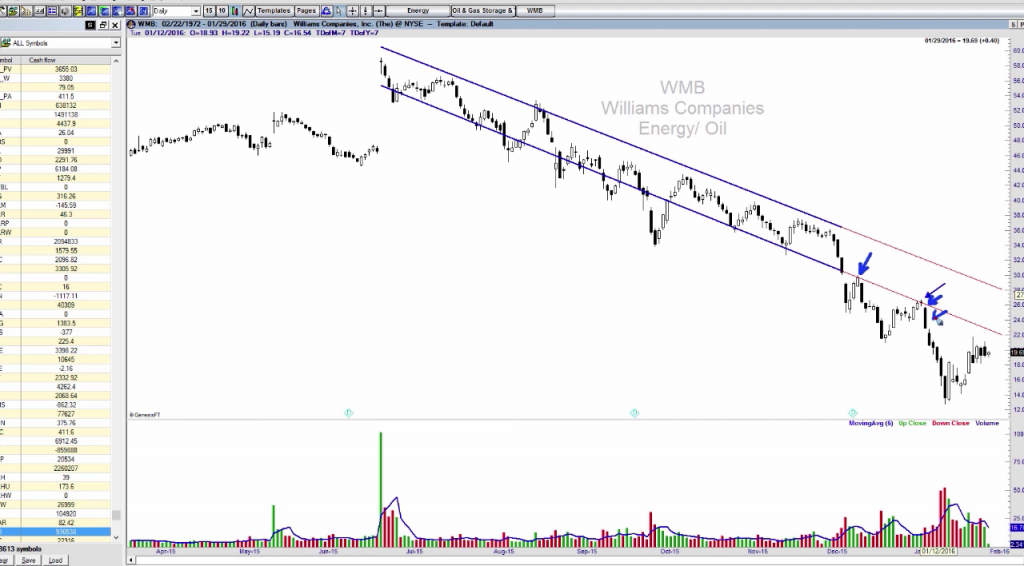Select the row with cash flow 638132
Screen dimensions: 1024x566
point(56,105)
